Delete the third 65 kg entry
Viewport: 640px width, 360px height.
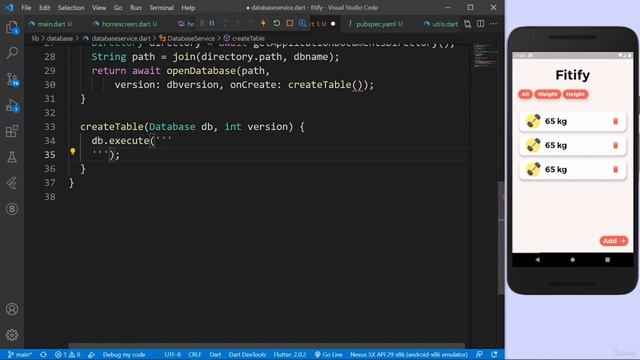[x=616, y=169]
